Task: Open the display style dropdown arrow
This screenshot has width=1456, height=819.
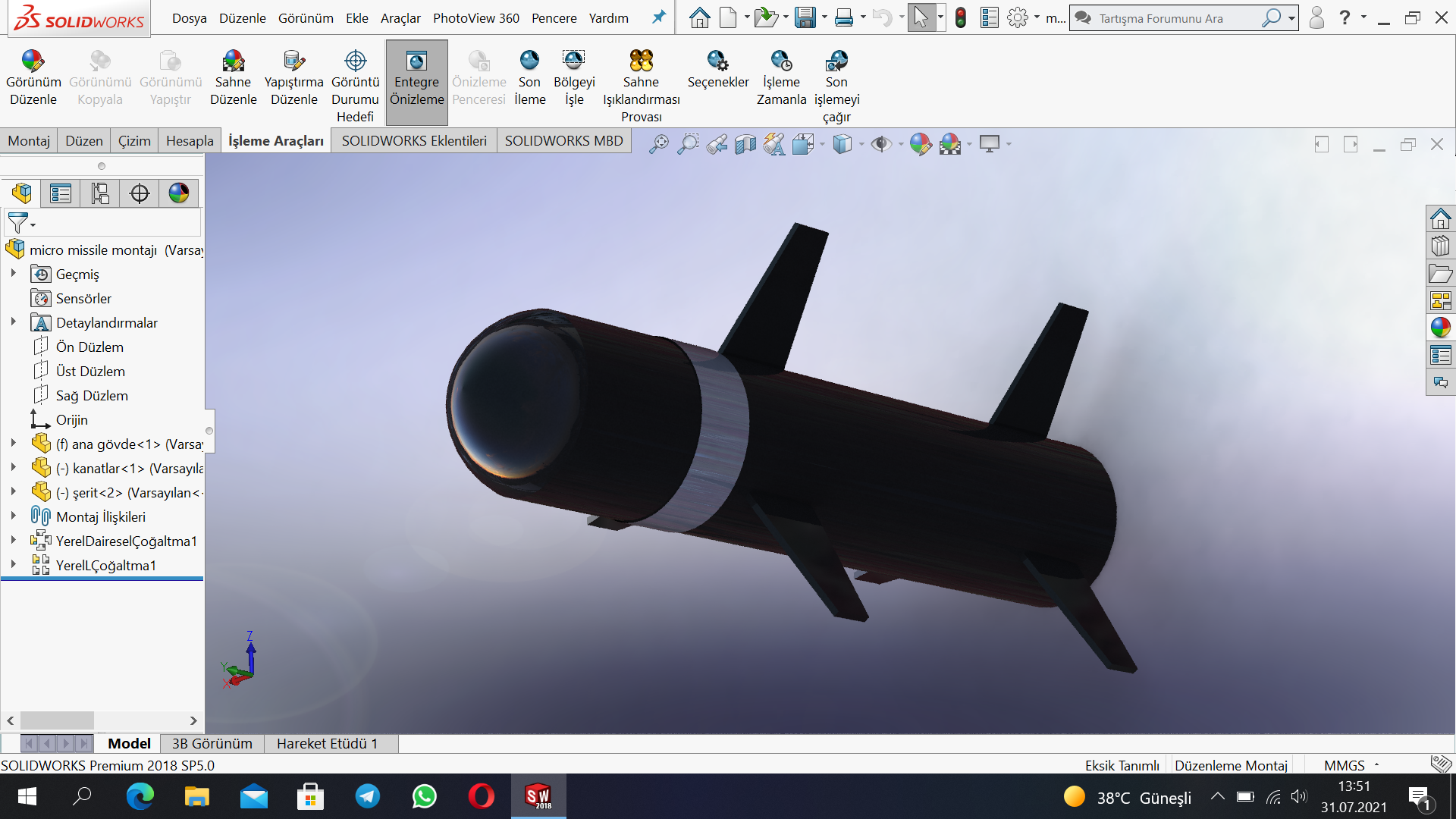Action: 861,144
